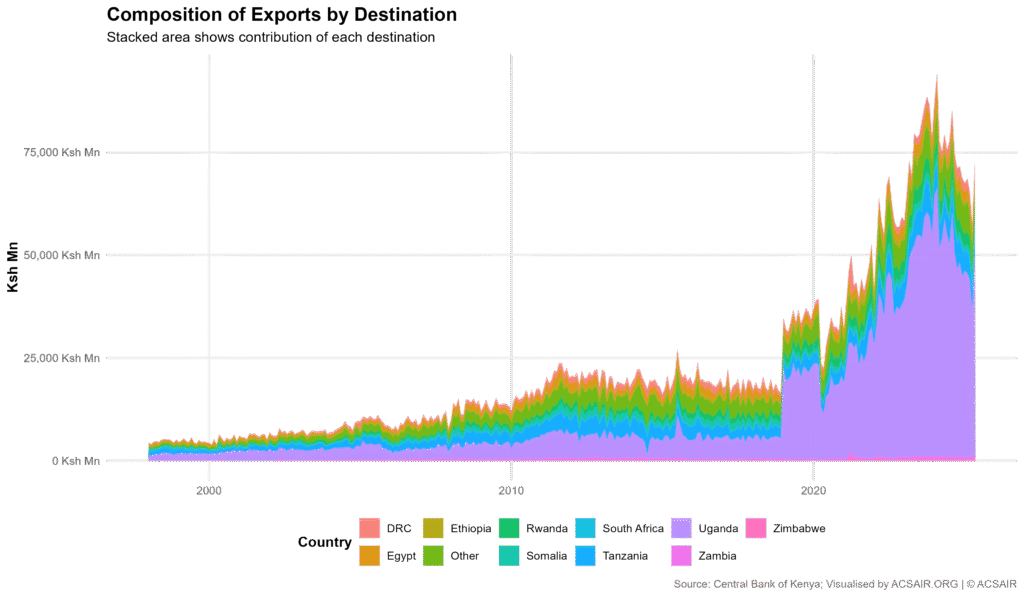Pick the Zambia legend color swatch
The width and height of the screenshot is (1024, 597).
682,555
